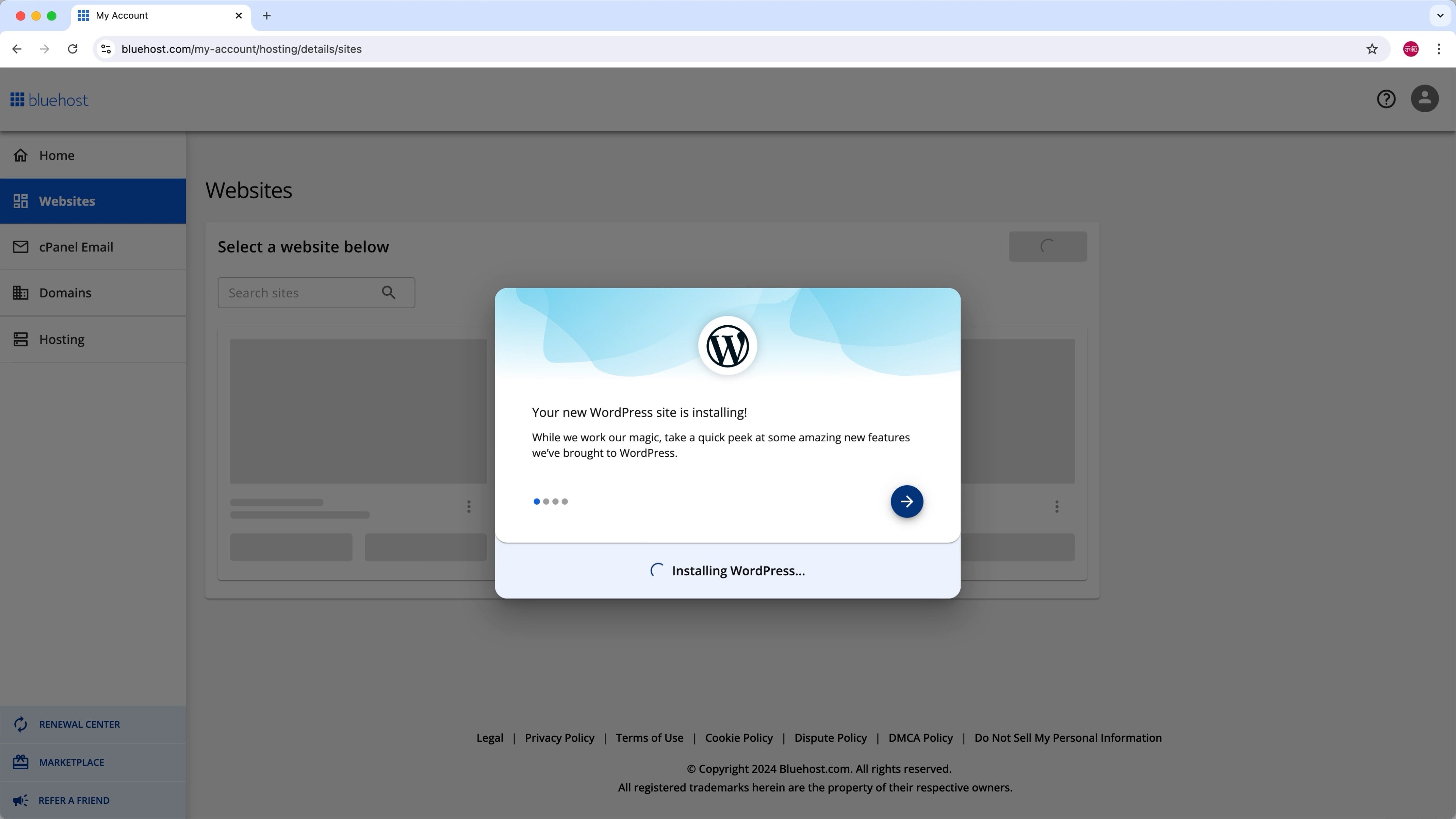Click "Your new WordPress site is installing!" heading
The image size is (1456, 819).
[x=639, y=413]
